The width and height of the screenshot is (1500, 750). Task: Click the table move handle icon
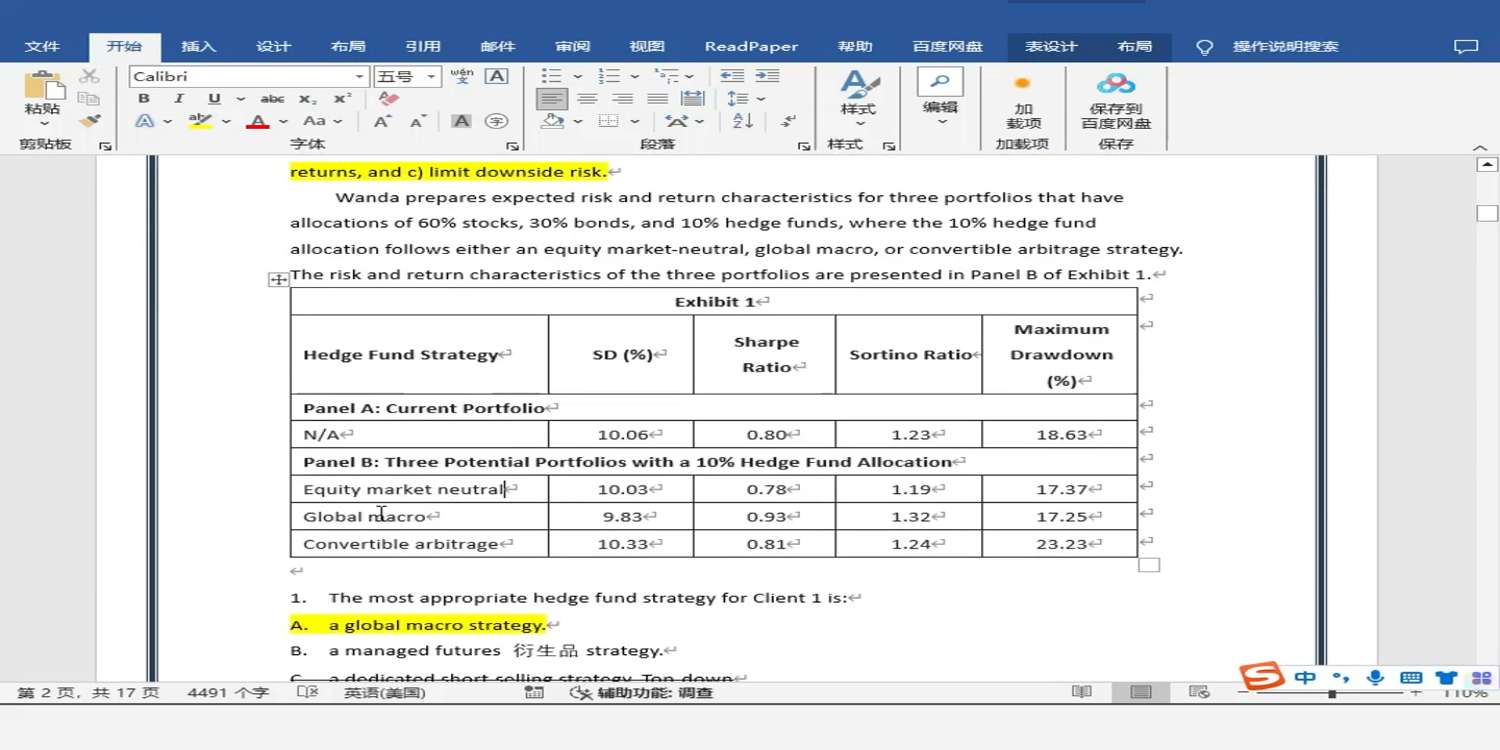(278, 280)
